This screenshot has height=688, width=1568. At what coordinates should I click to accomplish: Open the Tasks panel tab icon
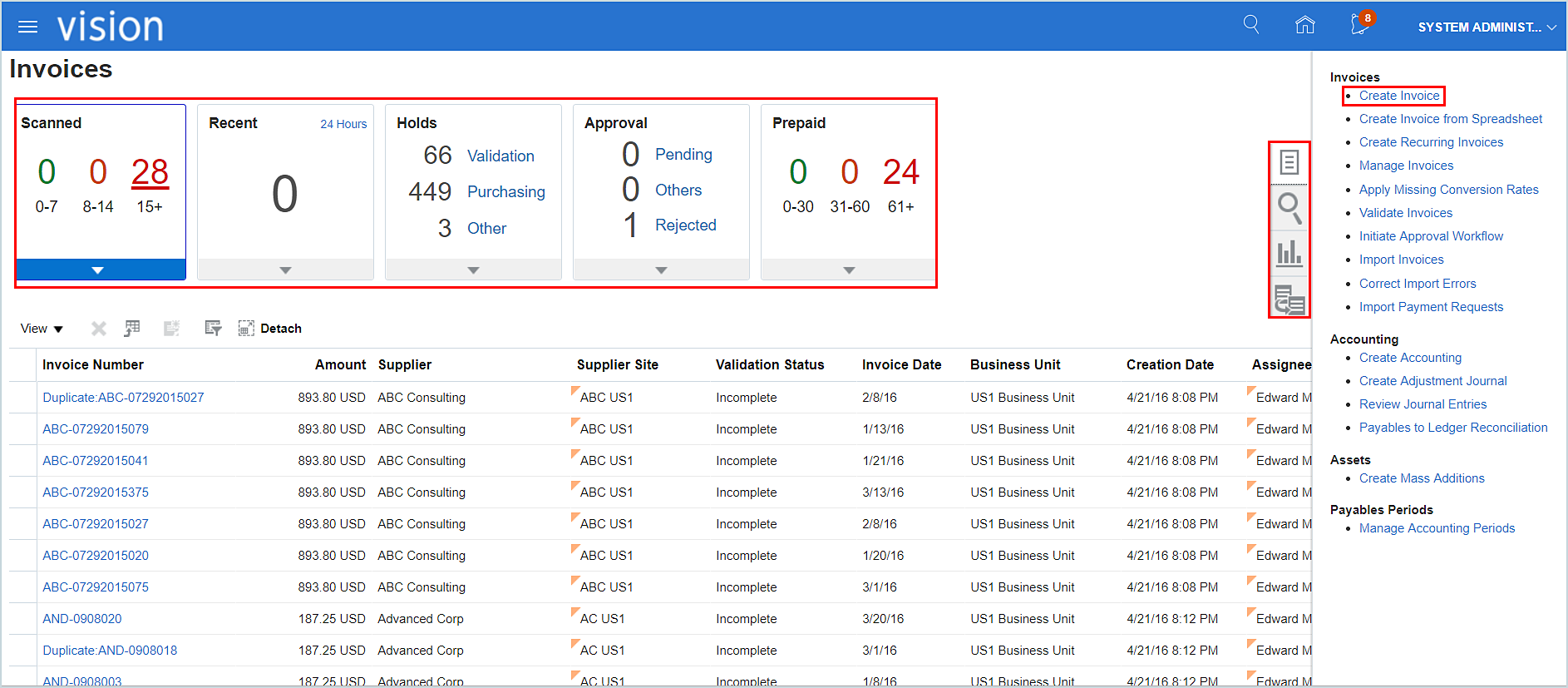1289,162
